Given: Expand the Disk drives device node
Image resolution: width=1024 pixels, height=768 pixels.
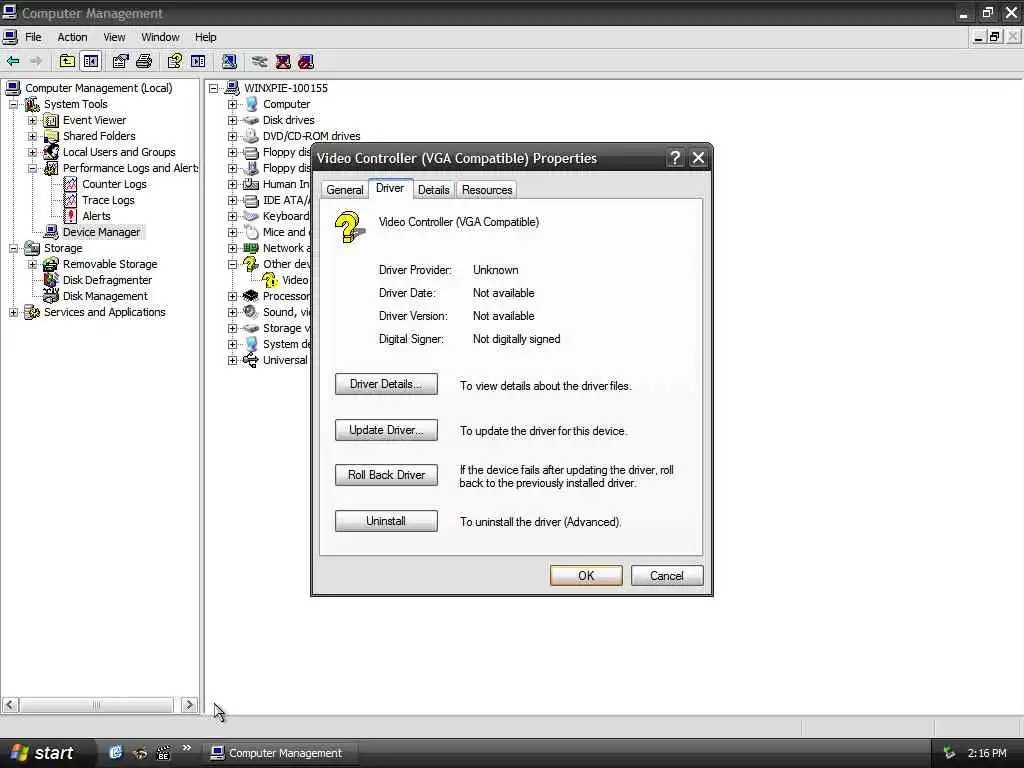Looking at the screenshot, I should pyautogui.click(x=232, y=120).
